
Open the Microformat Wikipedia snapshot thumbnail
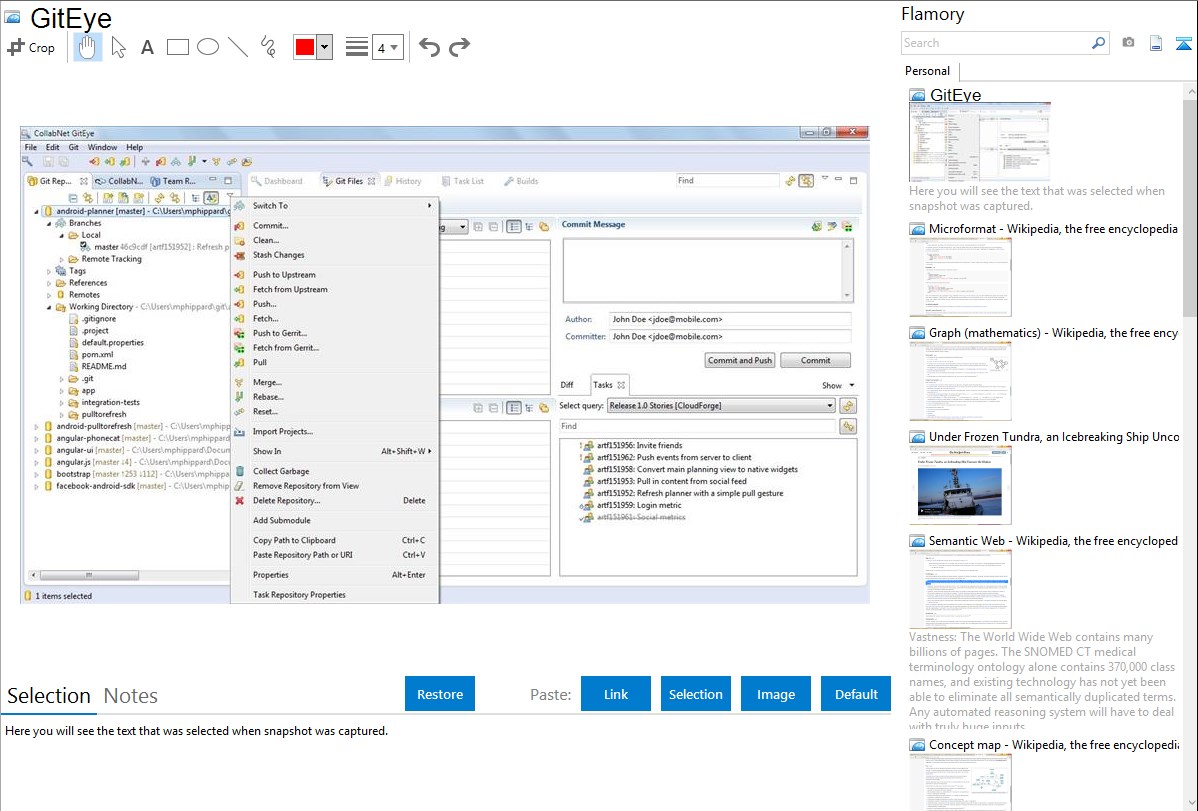click(960, 277)
